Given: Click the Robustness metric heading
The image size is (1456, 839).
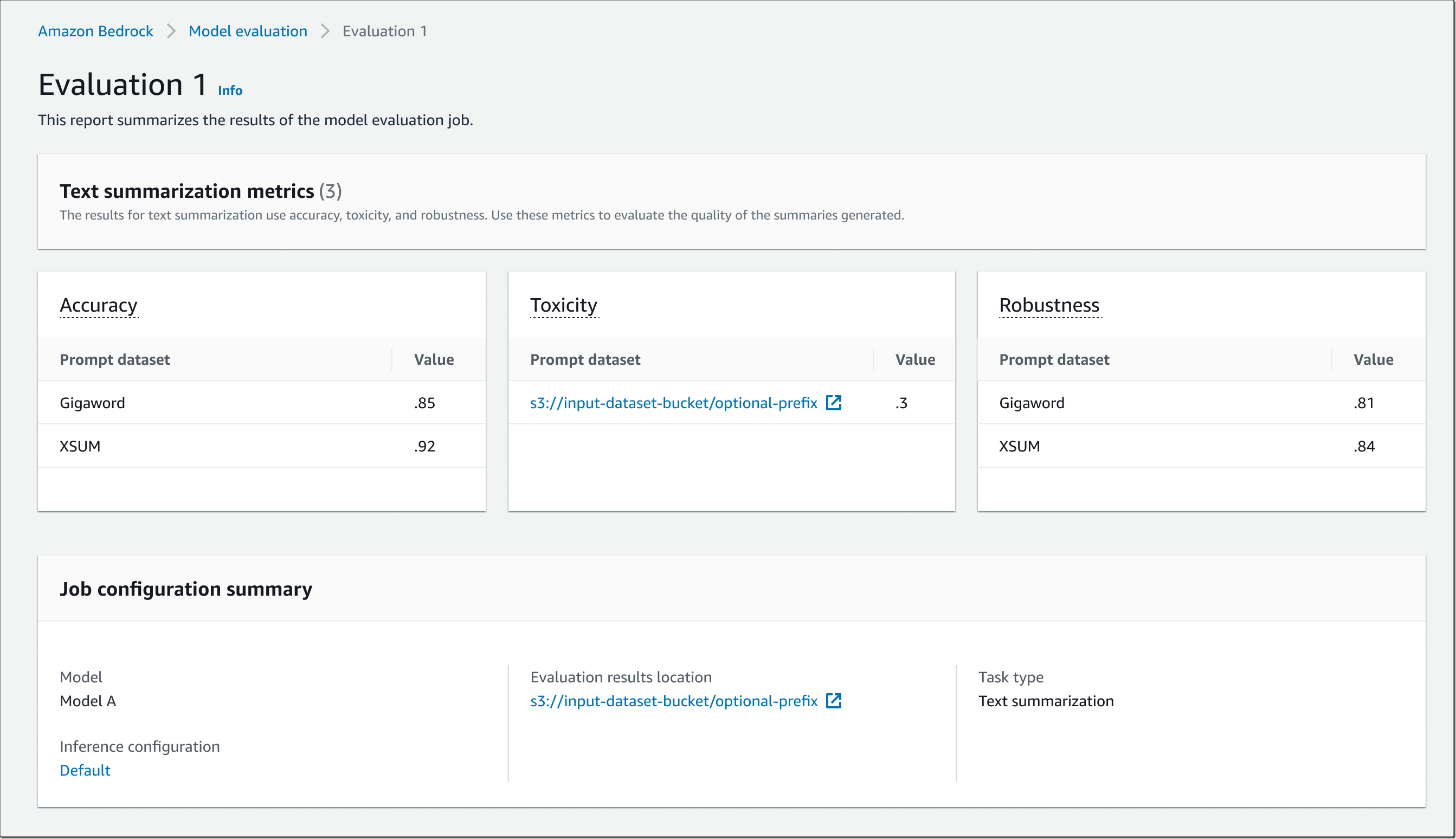Looking at the screenshot, I should tap(1049, 305).
